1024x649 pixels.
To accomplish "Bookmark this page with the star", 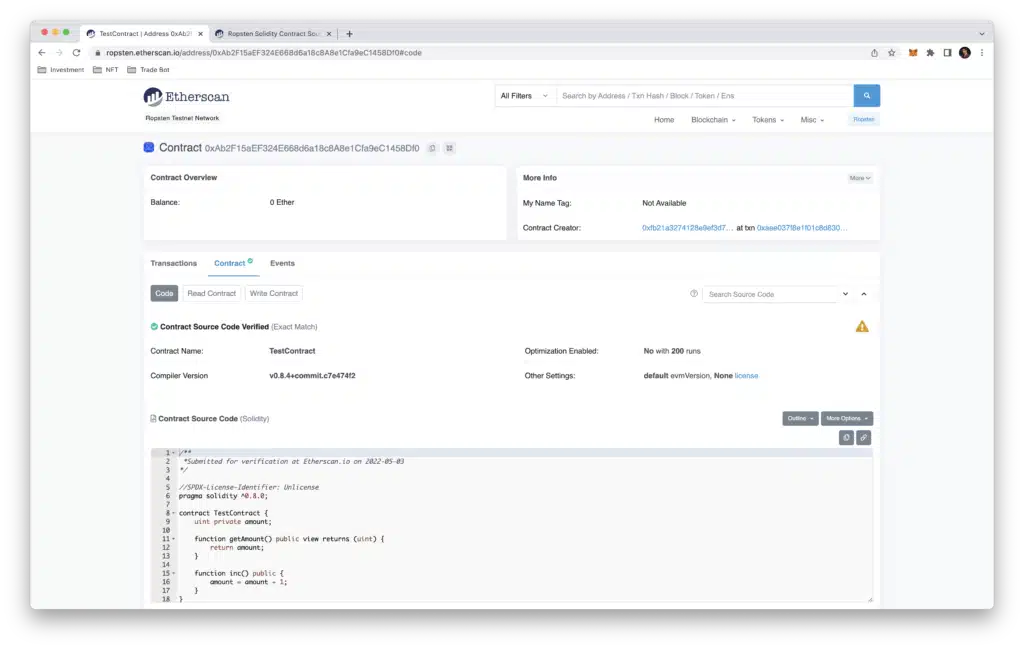I will tap(891, 53).
